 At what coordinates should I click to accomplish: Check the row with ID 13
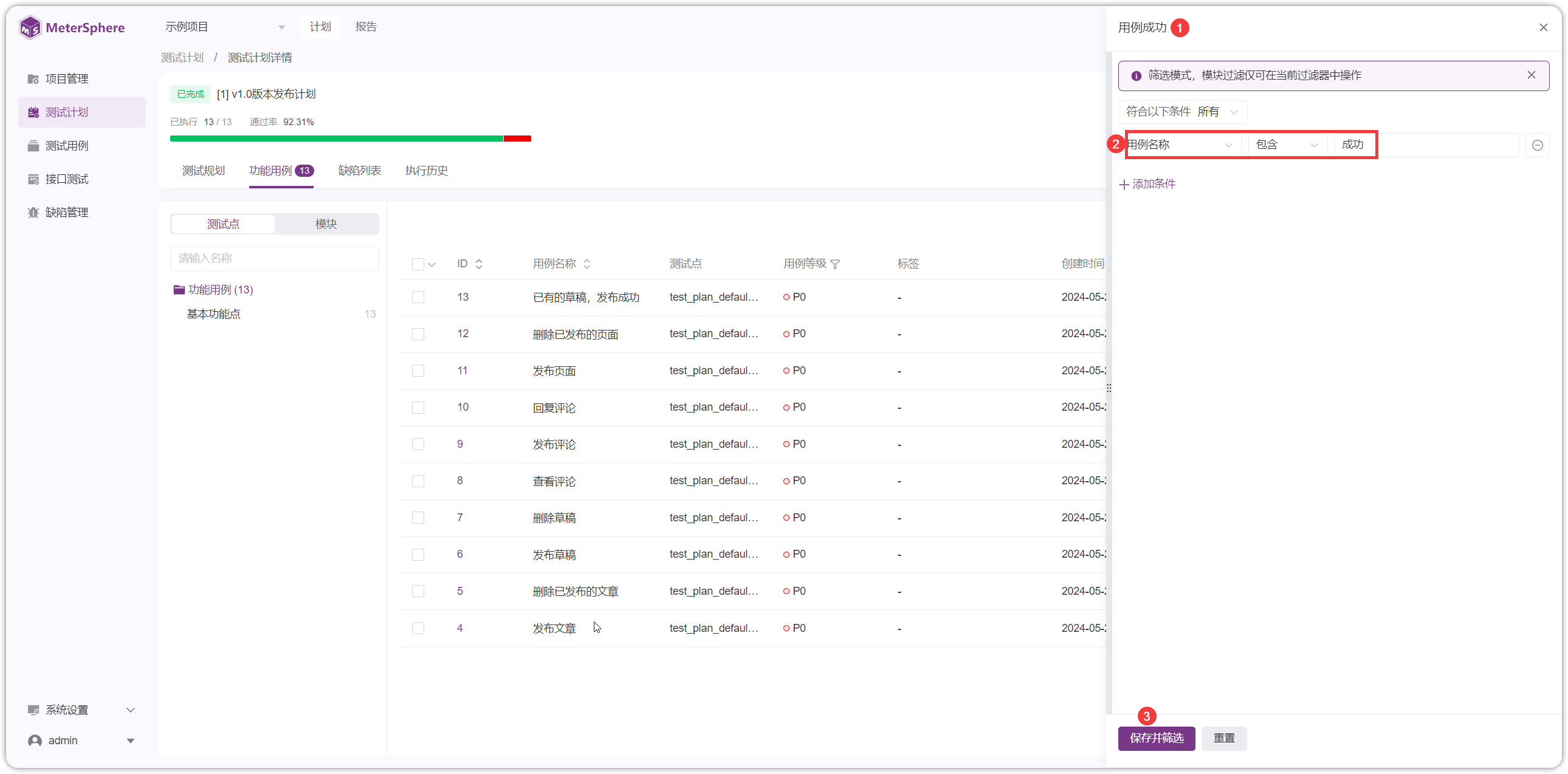[x=418, y=297]
